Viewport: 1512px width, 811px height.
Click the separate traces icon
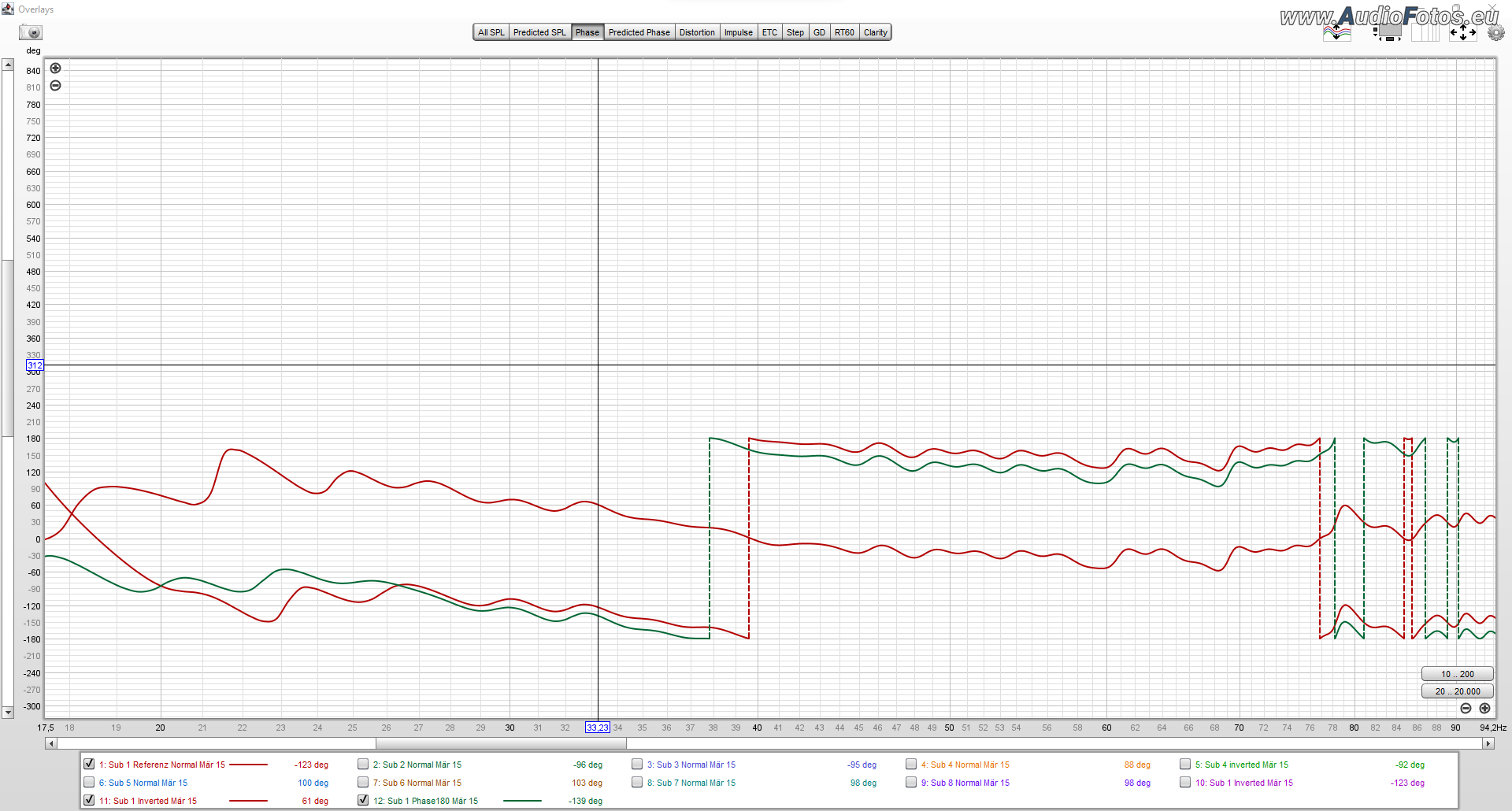tap(1337, 32)
